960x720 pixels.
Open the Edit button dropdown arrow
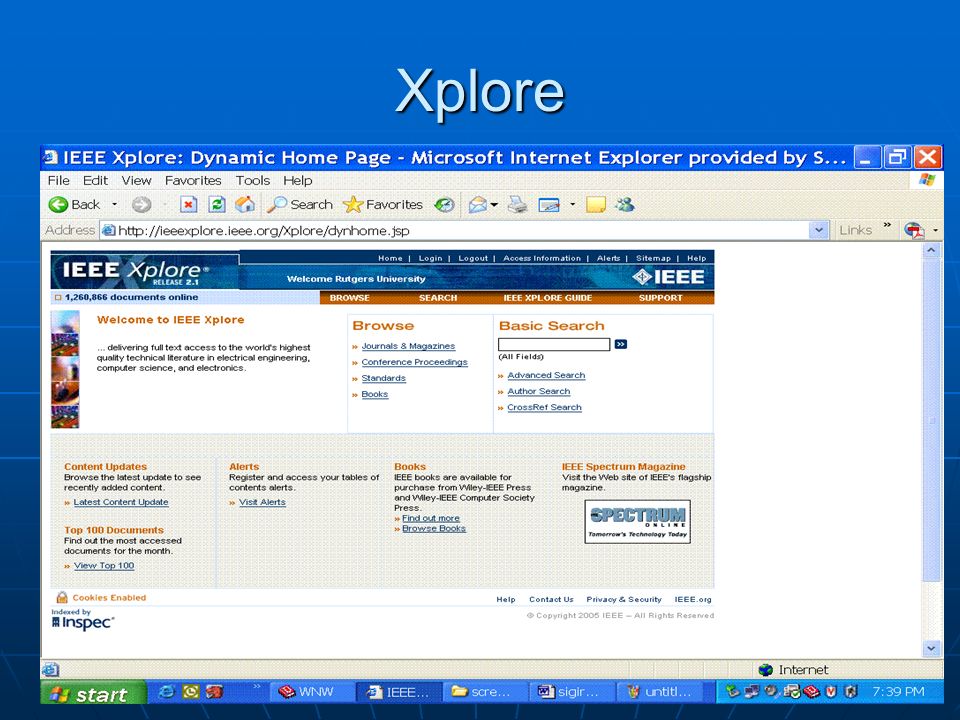pyautogui.click(x=572, y=204)
